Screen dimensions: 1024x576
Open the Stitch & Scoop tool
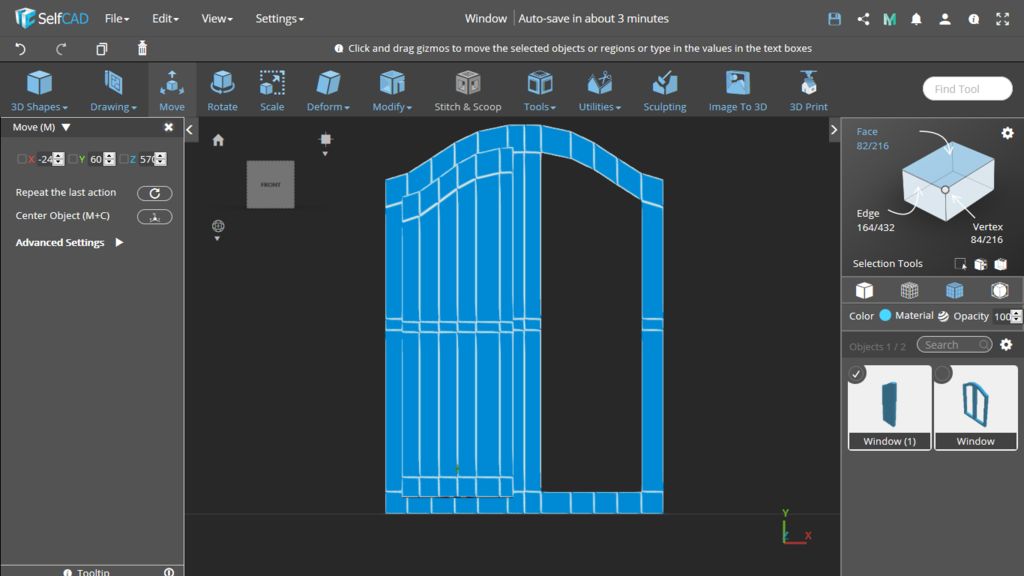coord(467,90)
